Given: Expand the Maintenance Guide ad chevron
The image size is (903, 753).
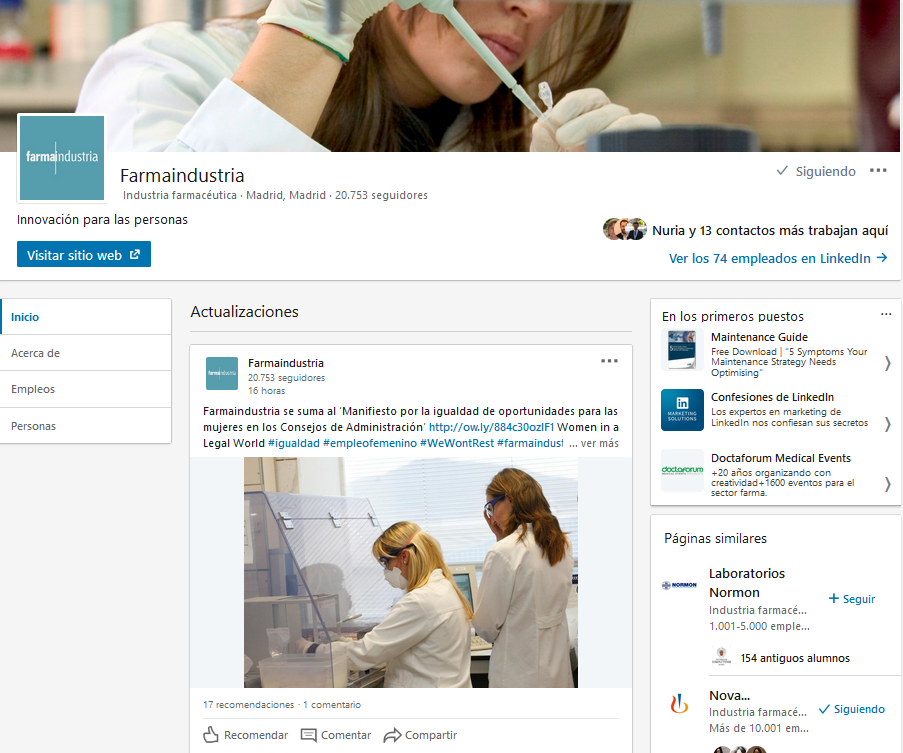Looking at the screenshot, I should (887, 363).
